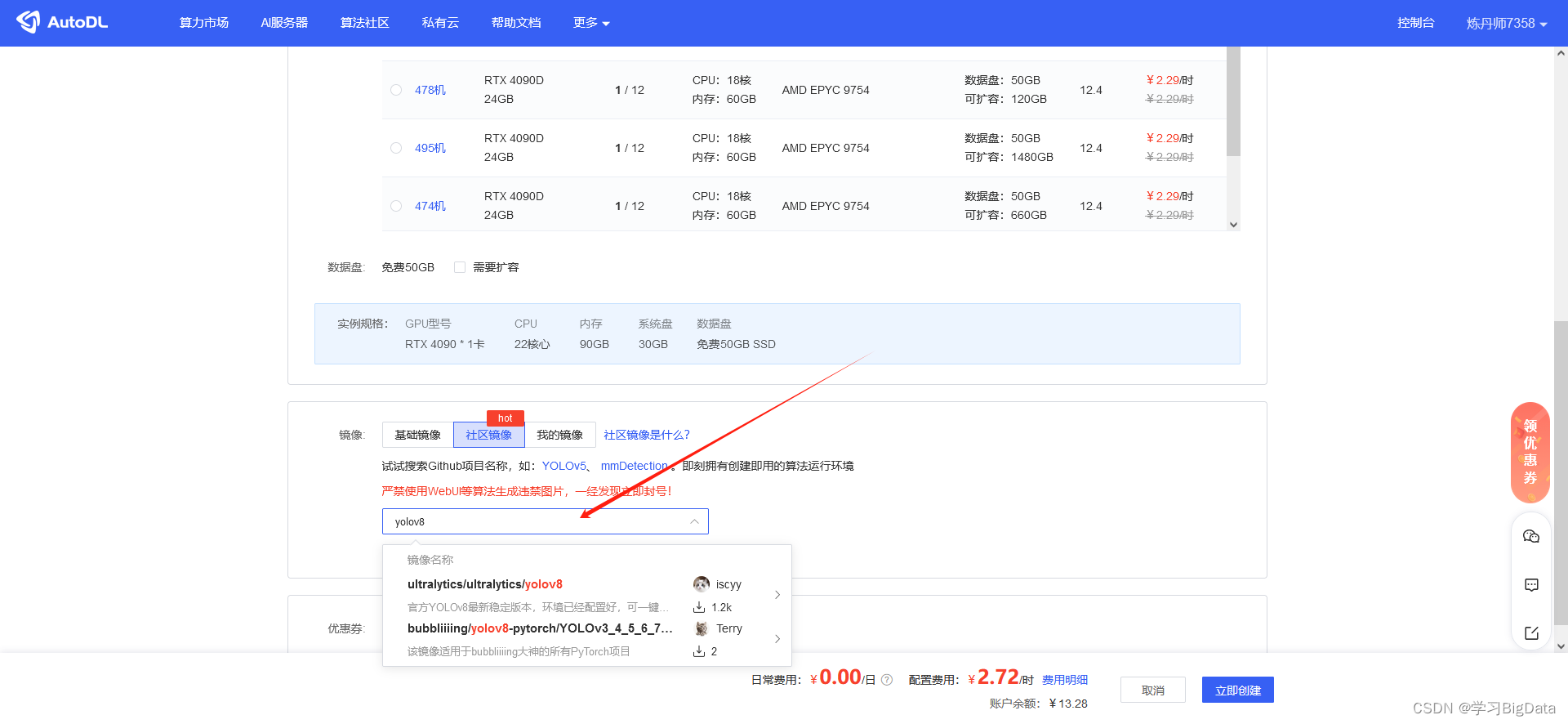
Task: Select the radio button for 495机
Action: [x=396, y=148]
